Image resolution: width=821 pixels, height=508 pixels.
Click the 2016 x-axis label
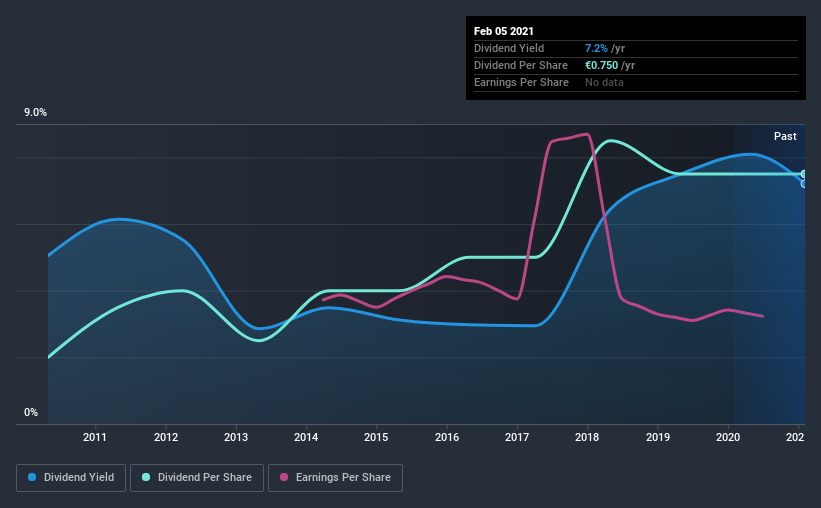(x=447, y=437)
